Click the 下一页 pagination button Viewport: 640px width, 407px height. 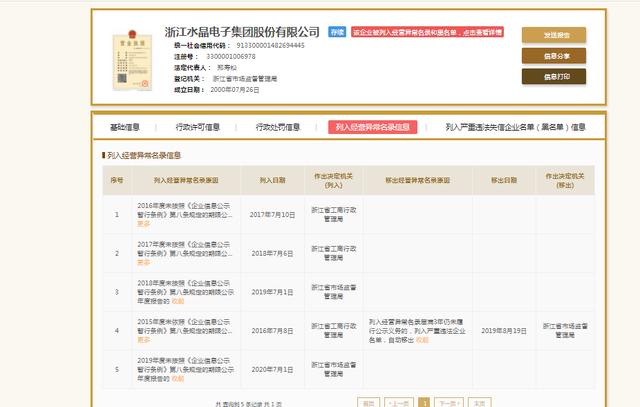pyautogui.click(x=451, y=402)
